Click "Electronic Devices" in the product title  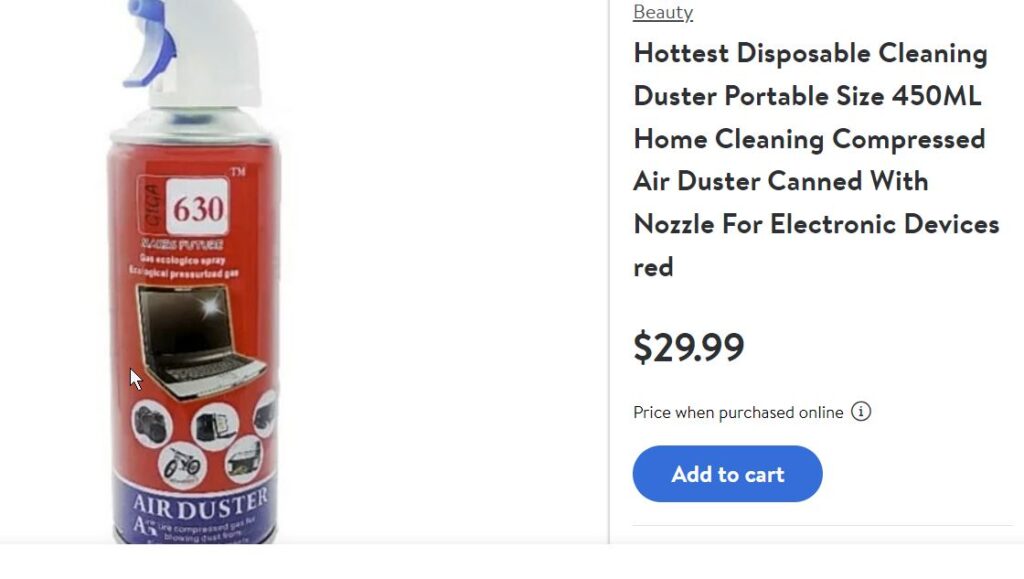click(885, 225)
